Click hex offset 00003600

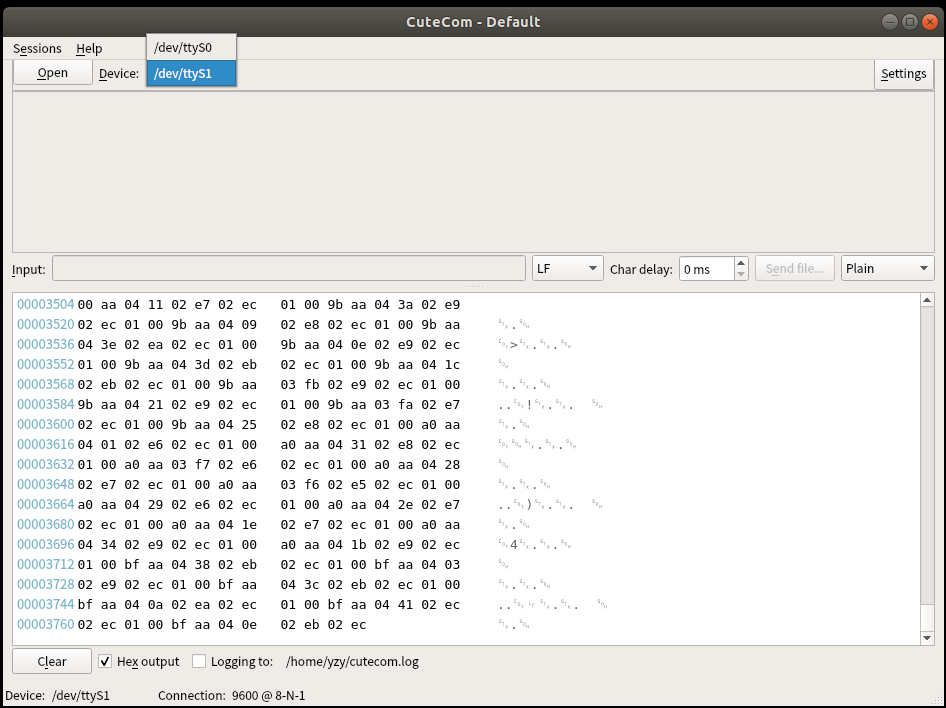point(45,424)
